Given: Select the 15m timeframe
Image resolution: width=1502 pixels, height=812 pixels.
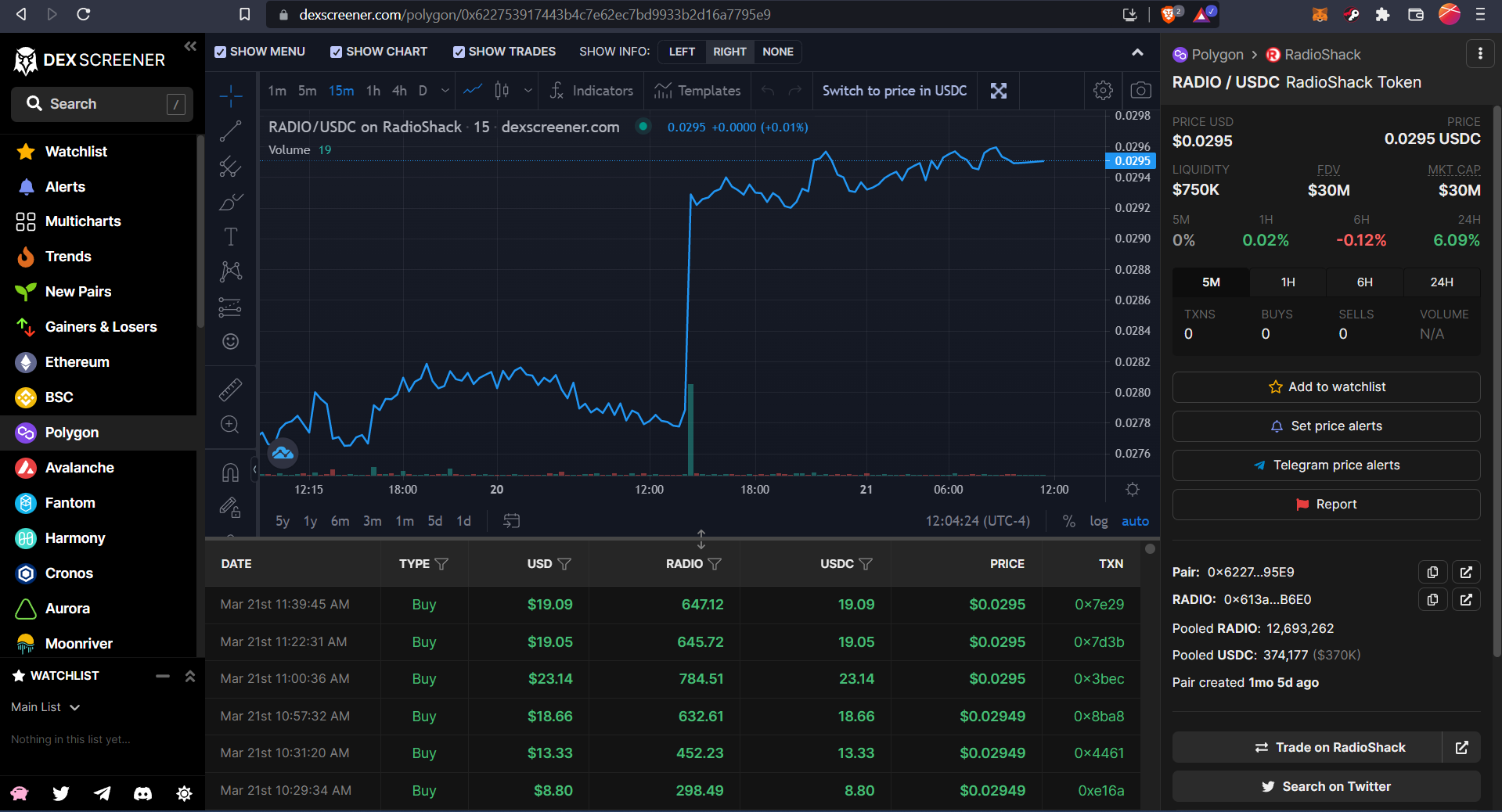Looking at the screenshot, I should pos(341,91).
